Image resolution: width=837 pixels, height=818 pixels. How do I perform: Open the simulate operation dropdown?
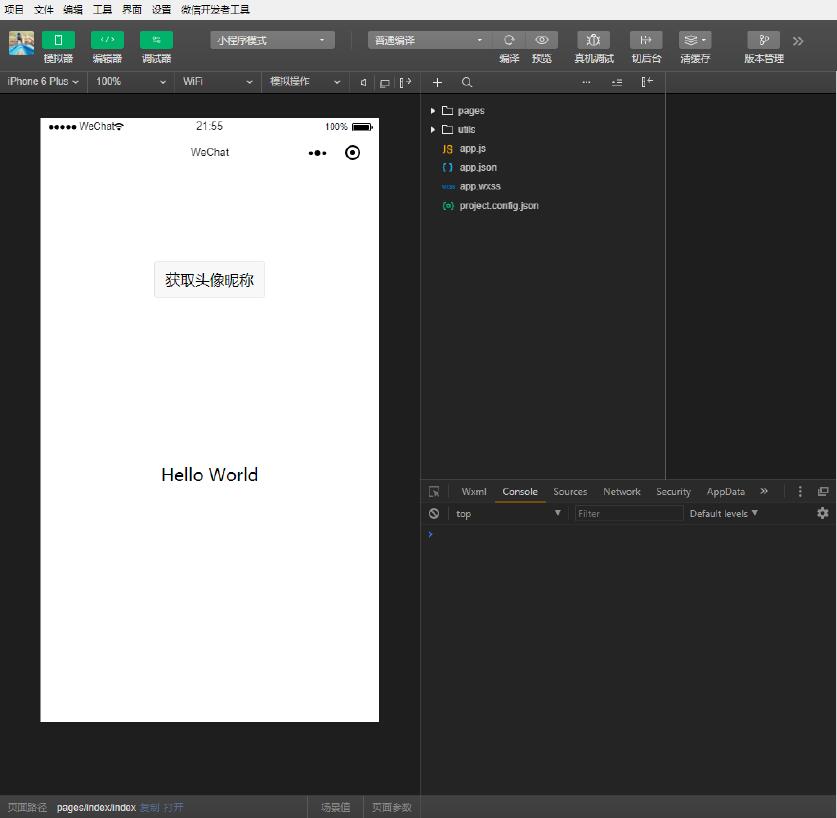[305, 82]
